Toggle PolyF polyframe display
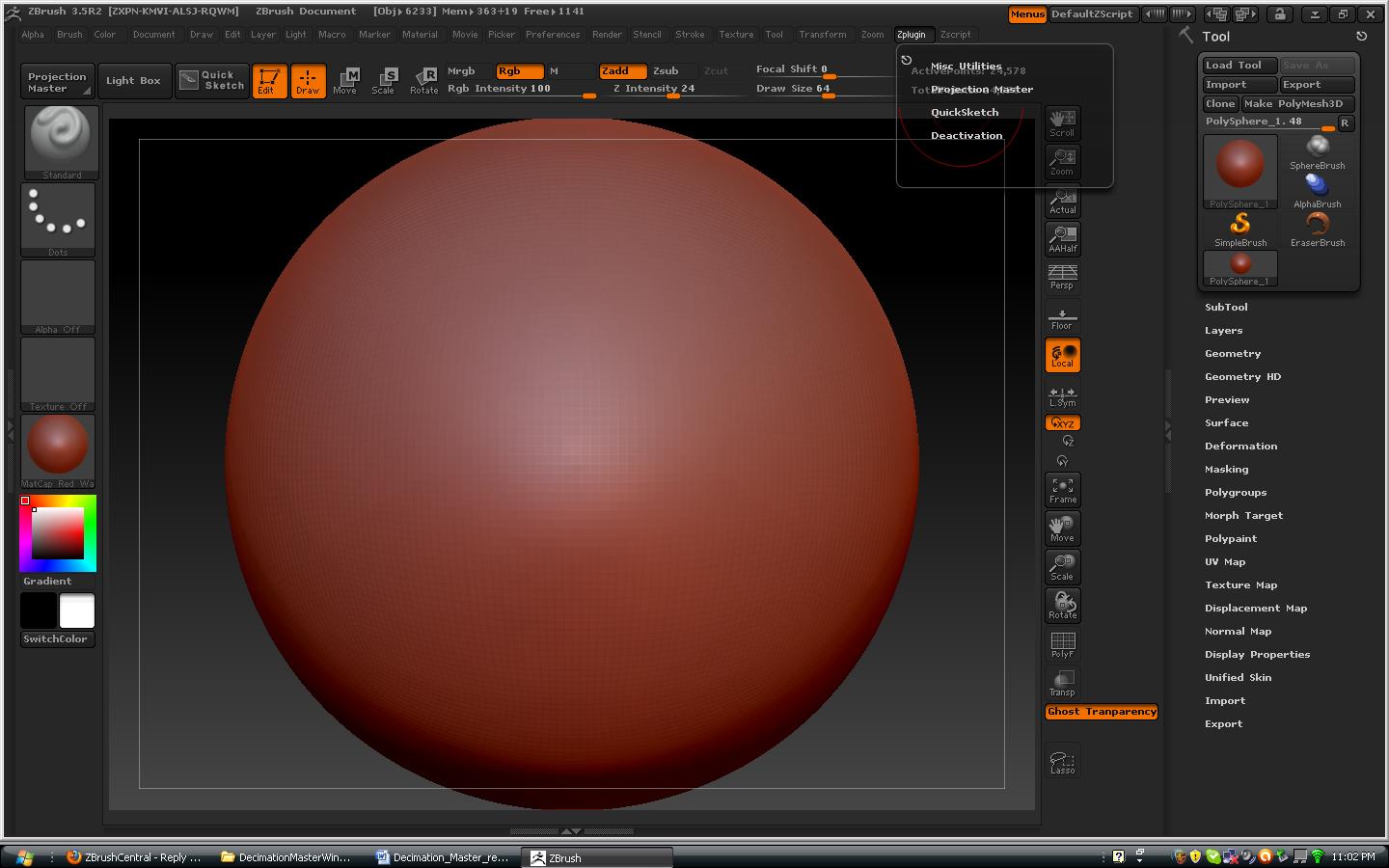This screenshot has height=868, width=1389. click(x=1062, y=644)
